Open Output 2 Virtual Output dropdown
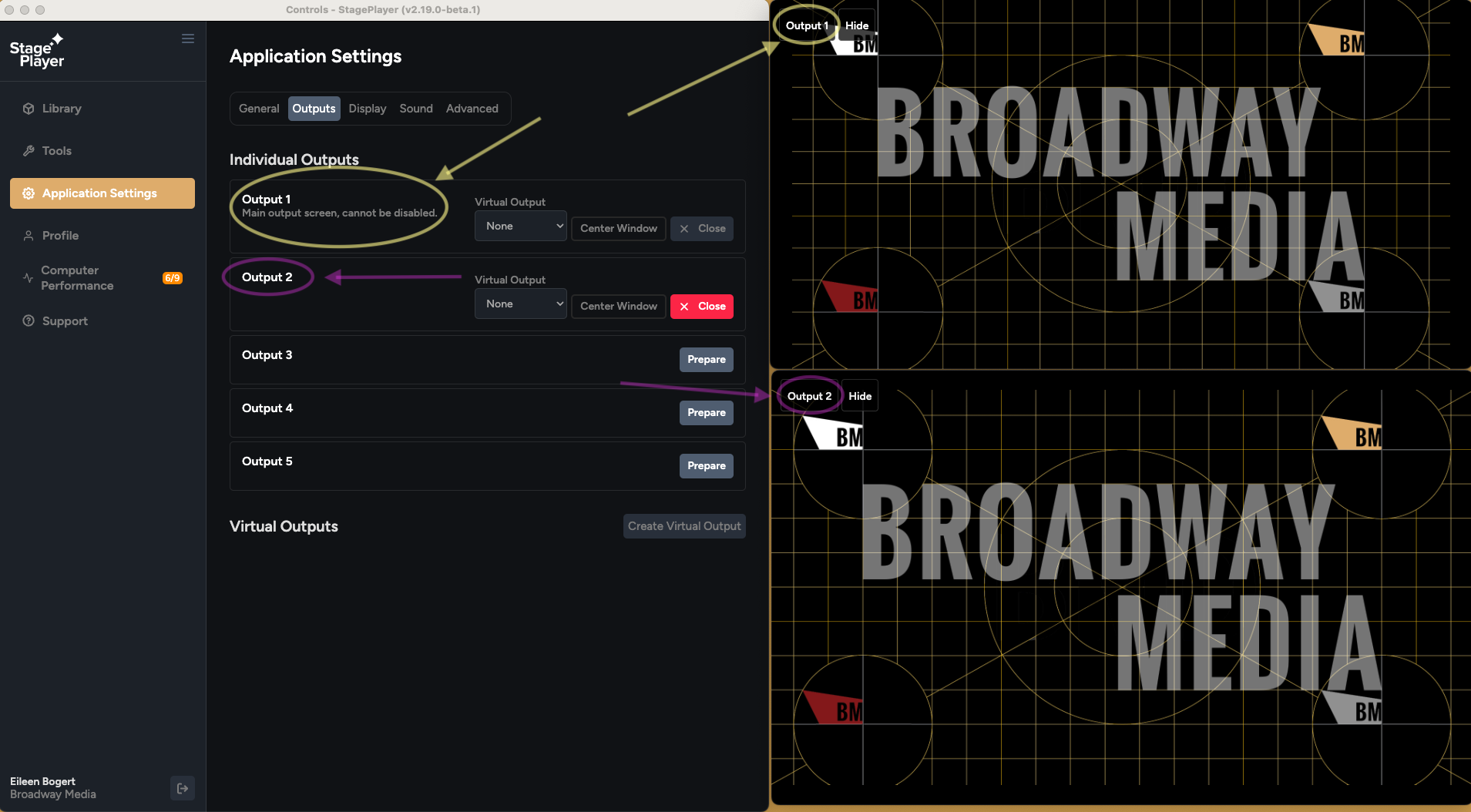This screenshot has width=1471, height=812. point(521,304)
